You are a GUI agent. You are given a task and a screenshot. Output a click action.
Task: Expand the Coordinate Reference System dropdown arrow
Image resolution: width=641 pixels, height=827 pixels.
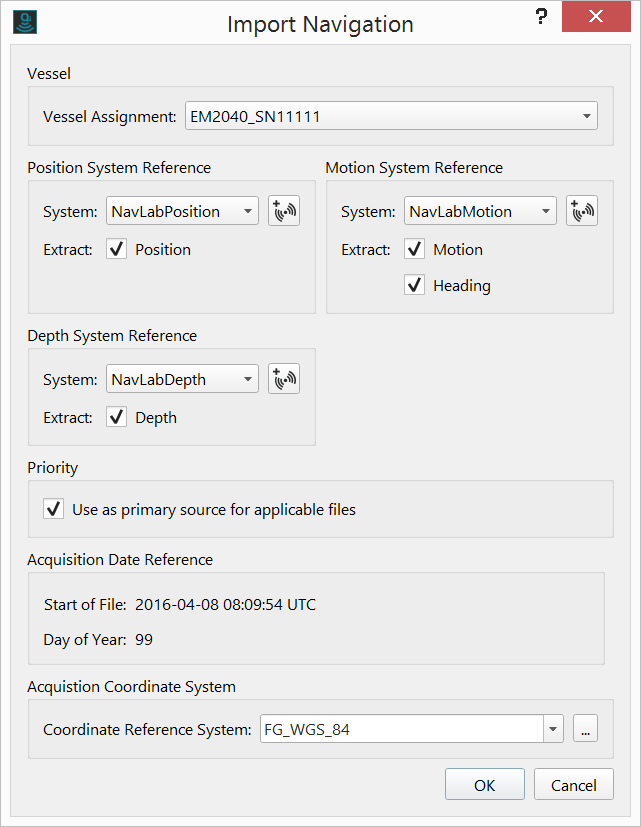(553, 729)
